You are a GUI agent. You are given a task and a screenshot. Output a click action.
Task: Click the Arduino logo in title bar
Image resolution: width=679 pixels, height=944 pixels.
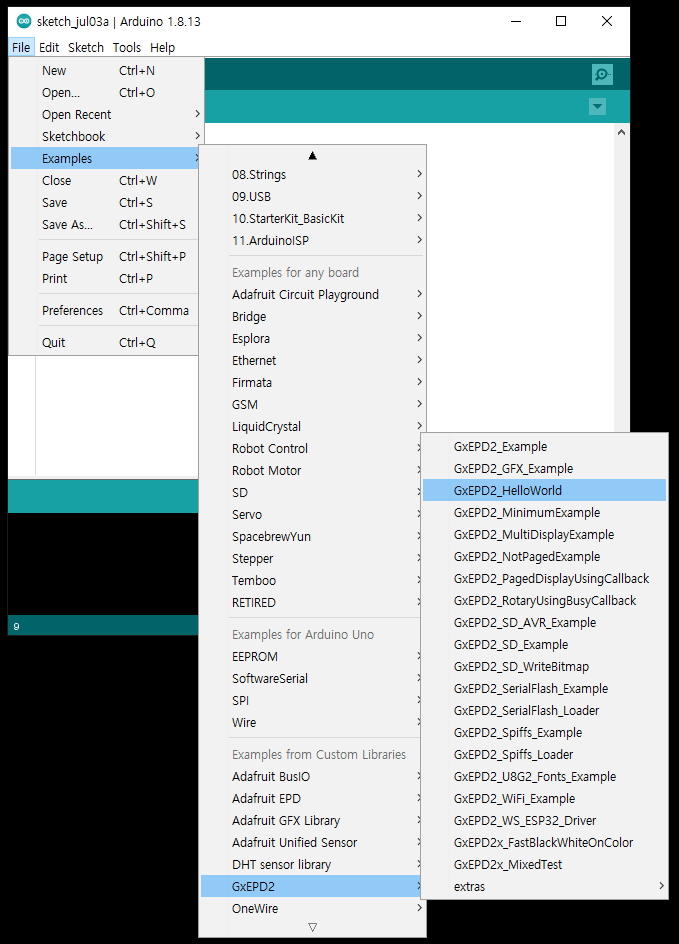(x=23, y=21)
